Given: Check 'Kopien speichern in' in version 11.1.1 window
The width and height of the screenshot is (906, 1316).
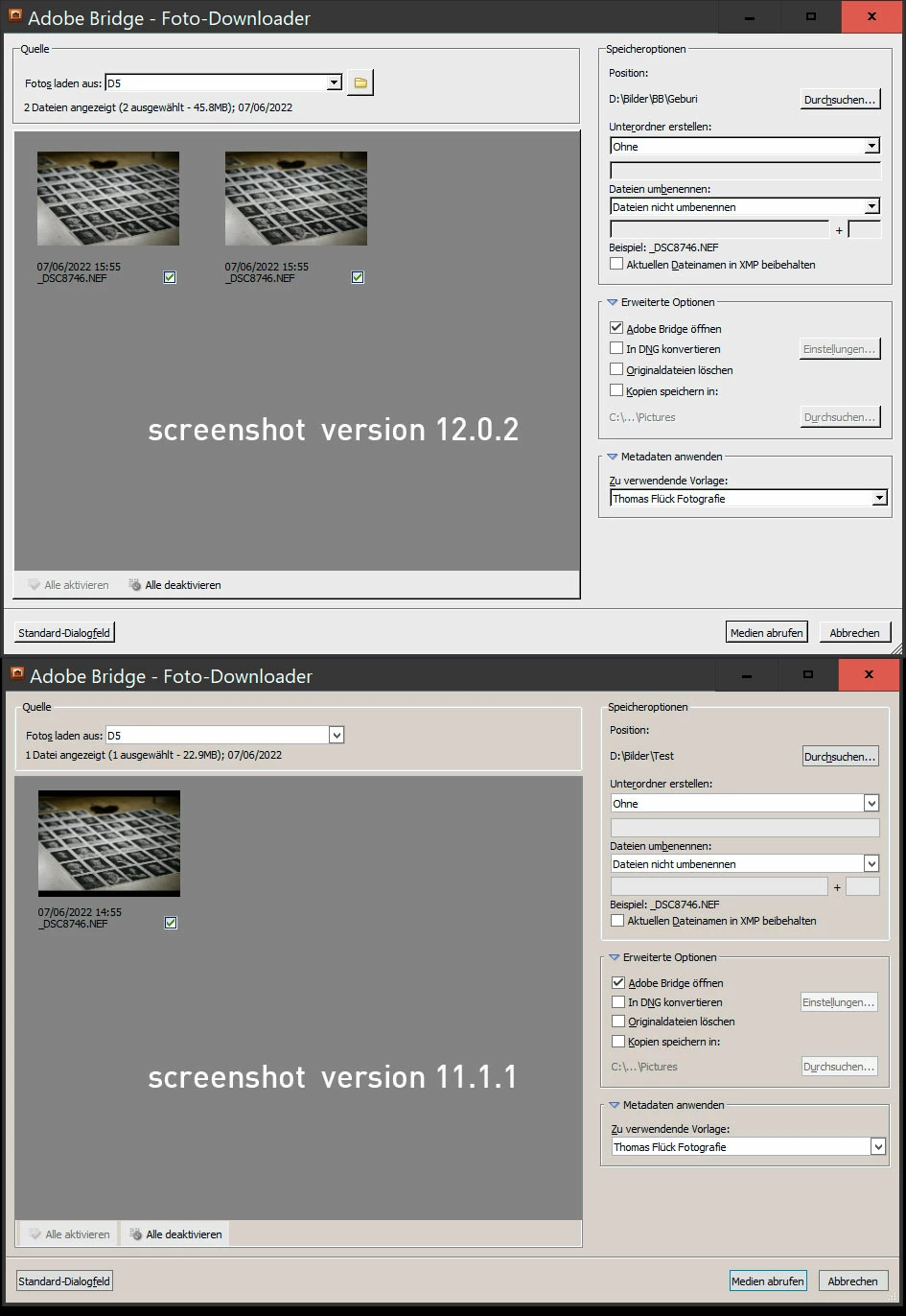Looking at the screenshot, I should (618, 1041).
